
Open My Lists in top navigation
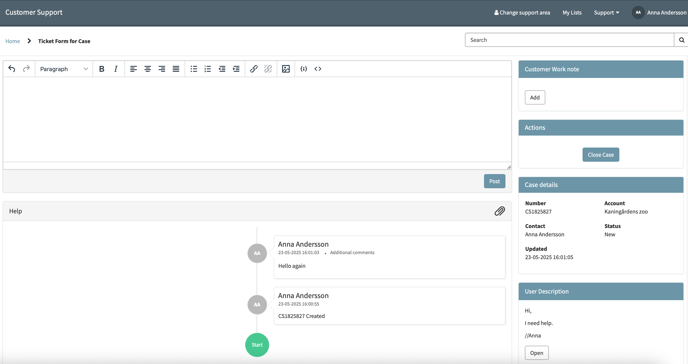click(572, 13)
